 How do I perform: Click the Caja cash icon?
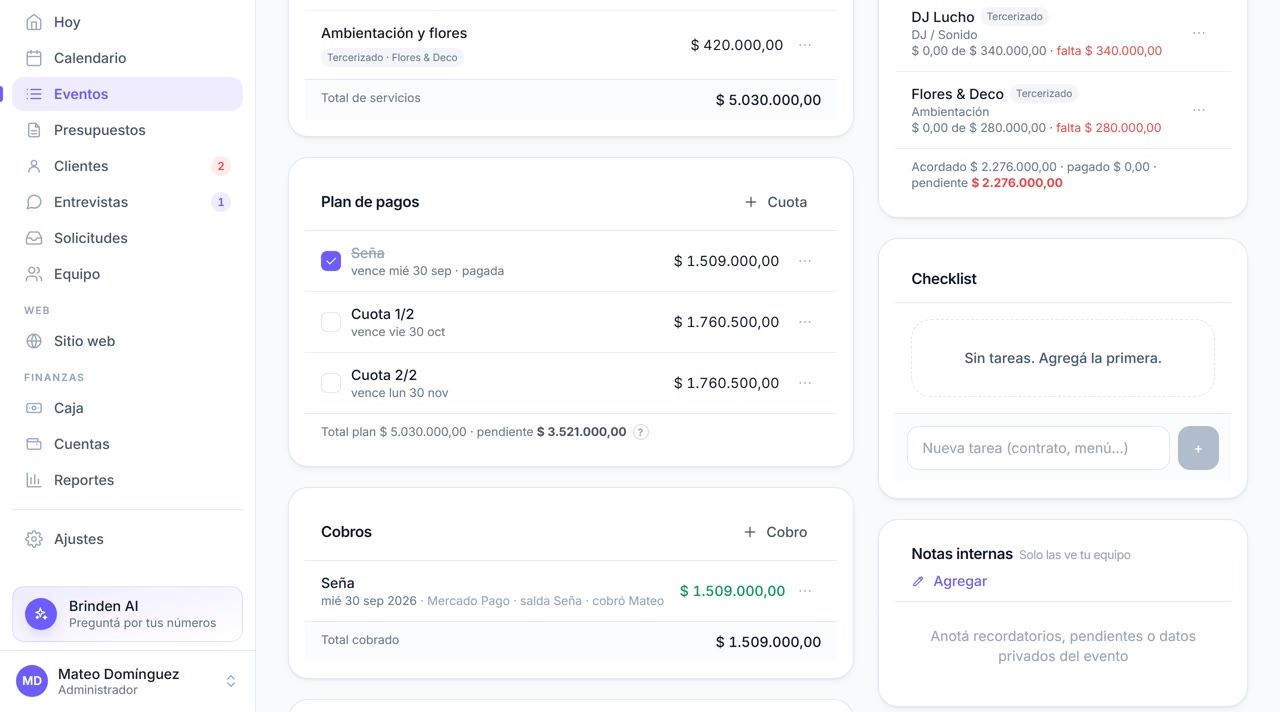[x=34, y=408]
